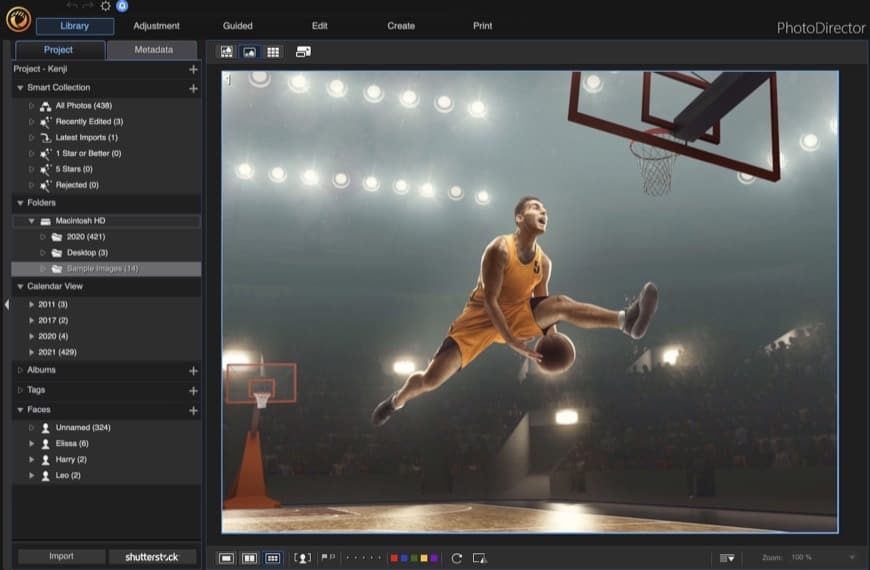This screenshot has width=870, height=570.
Task: Open the 2020 (421) folder
Action: 86,237
